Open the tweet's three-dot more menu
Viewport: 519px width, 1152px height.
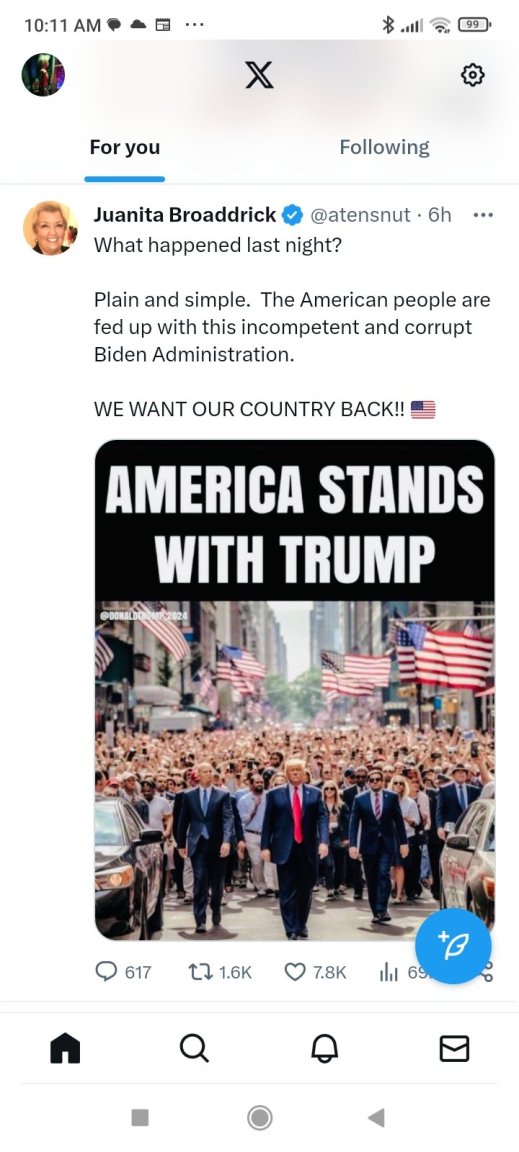click(483, 215)
